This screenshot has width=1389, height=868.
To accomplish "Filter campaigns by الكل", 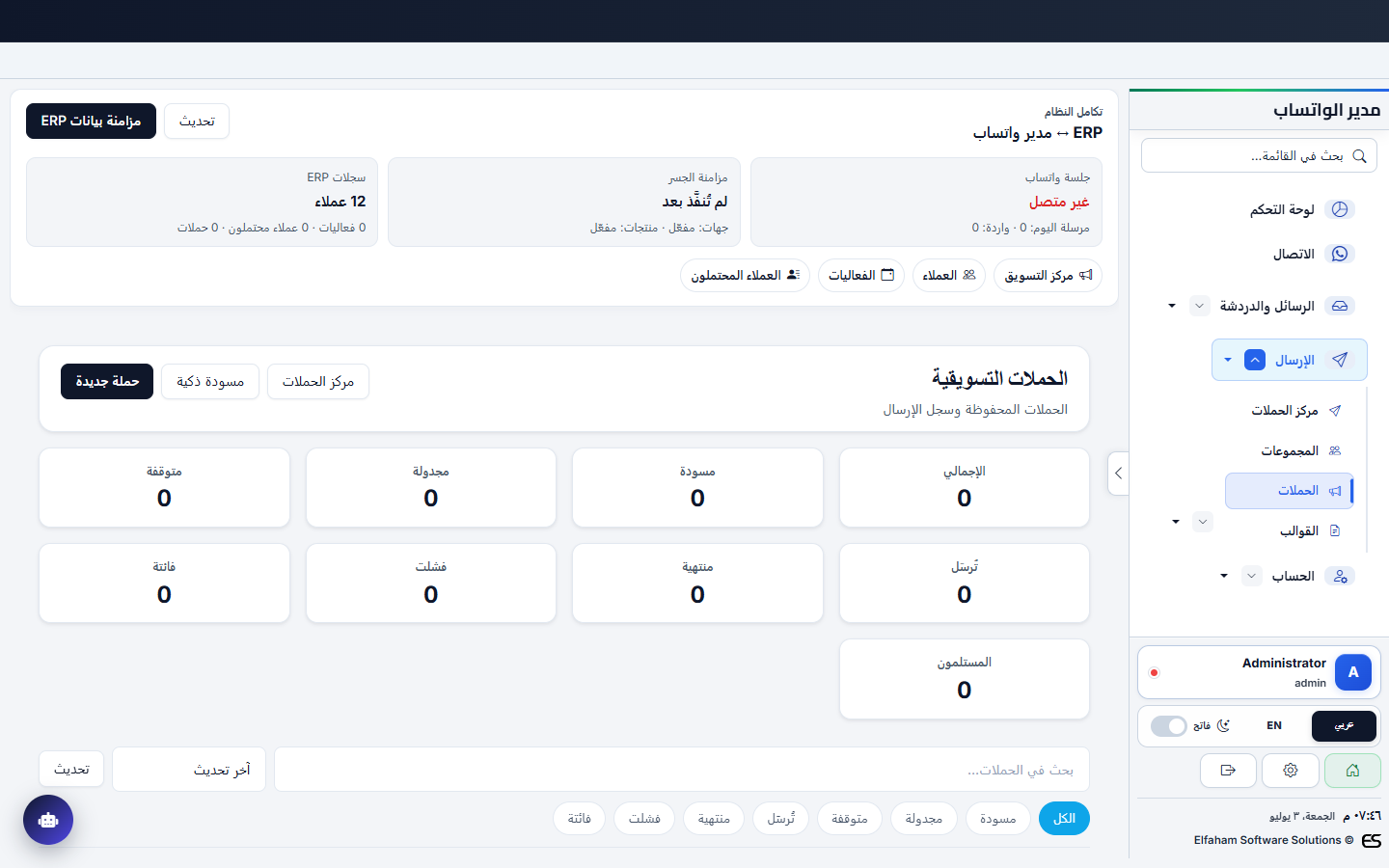I will [1064, 819].
